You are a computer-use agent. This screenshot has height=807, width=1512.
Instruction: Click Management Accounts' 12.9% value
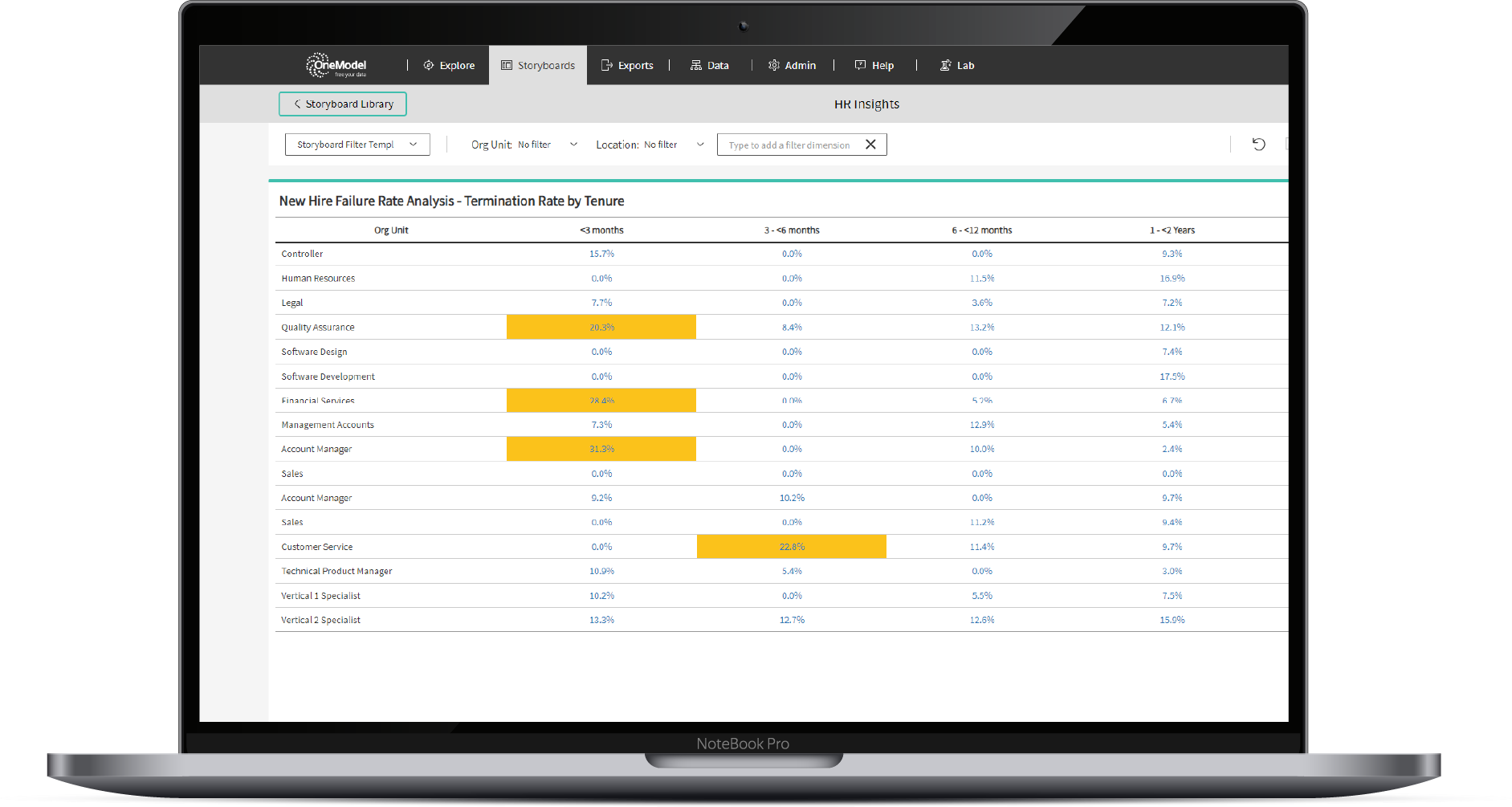982,425
